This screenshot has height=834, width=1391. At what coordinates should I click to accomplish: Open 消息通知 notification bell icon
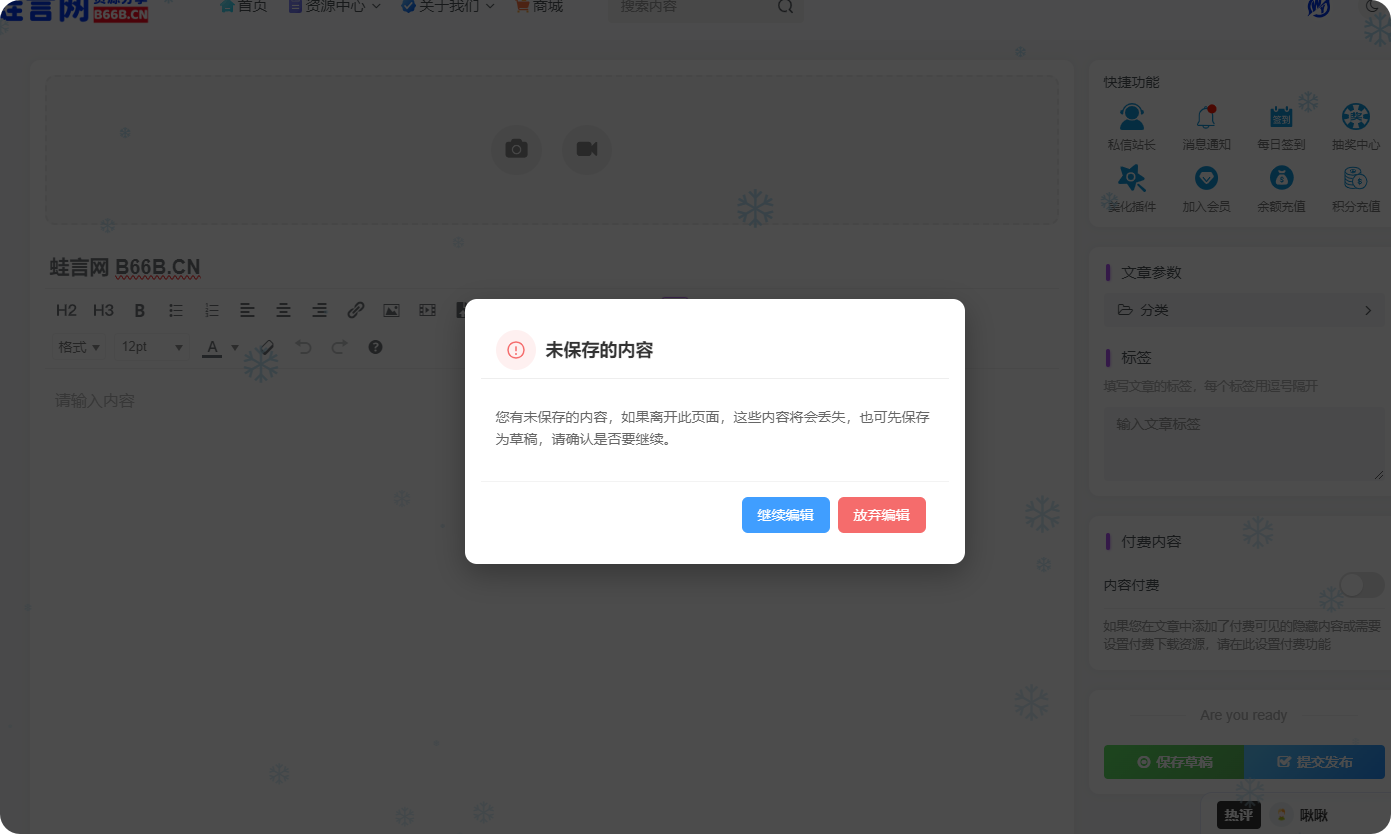pos(1205,116)
